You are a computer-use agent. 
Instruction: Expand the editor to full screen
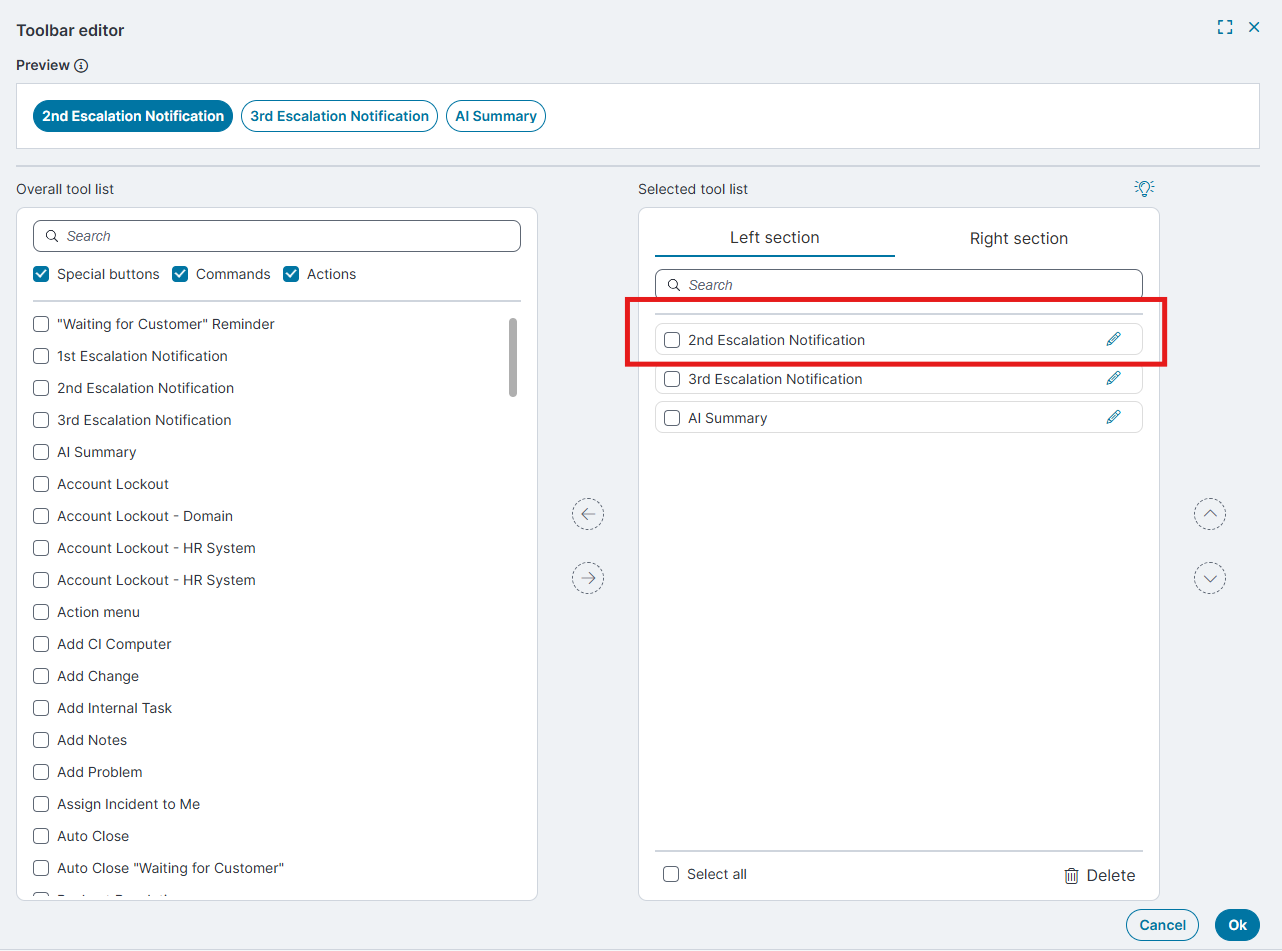click(1224, 28)
